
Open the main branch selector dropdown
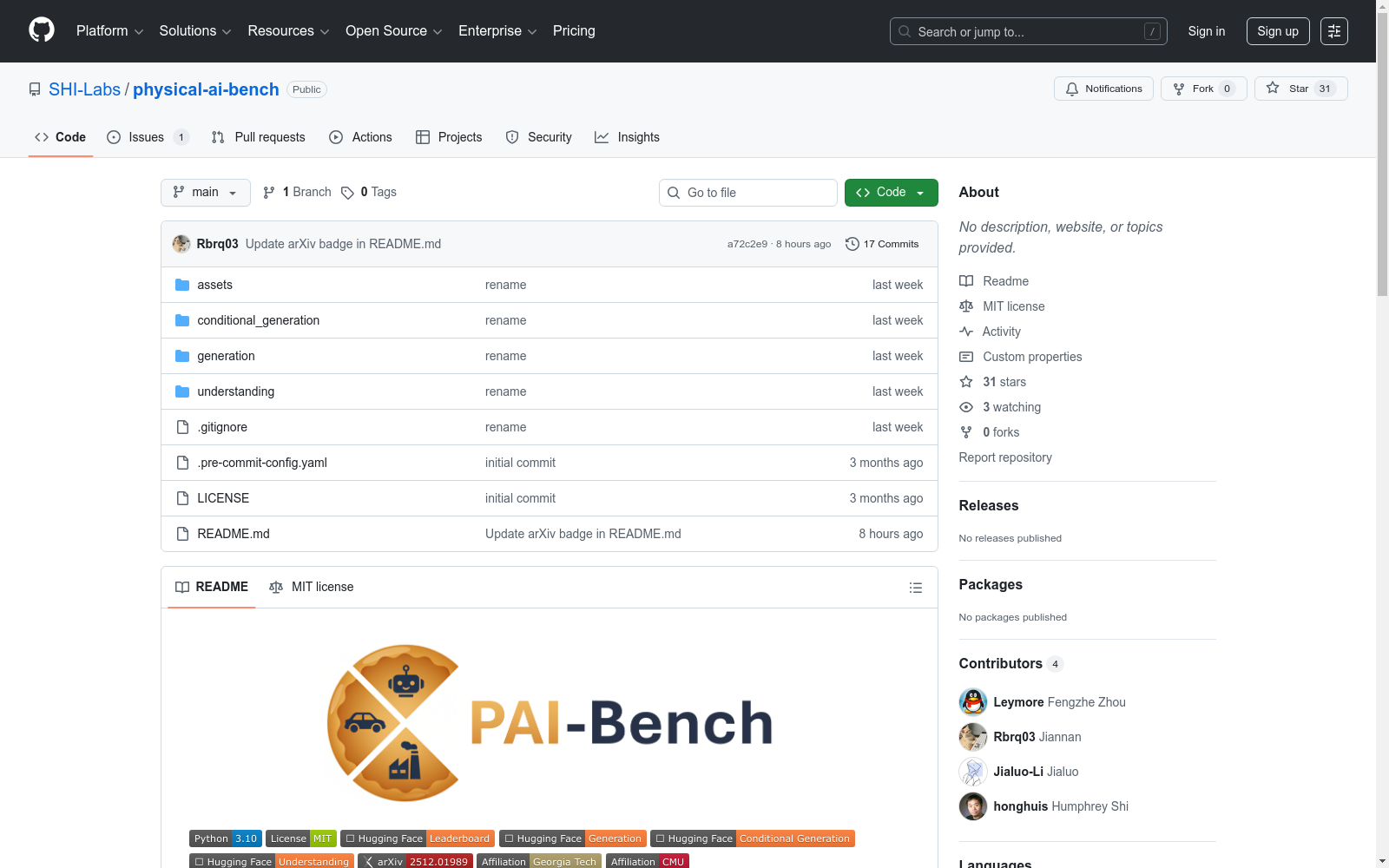206,193
